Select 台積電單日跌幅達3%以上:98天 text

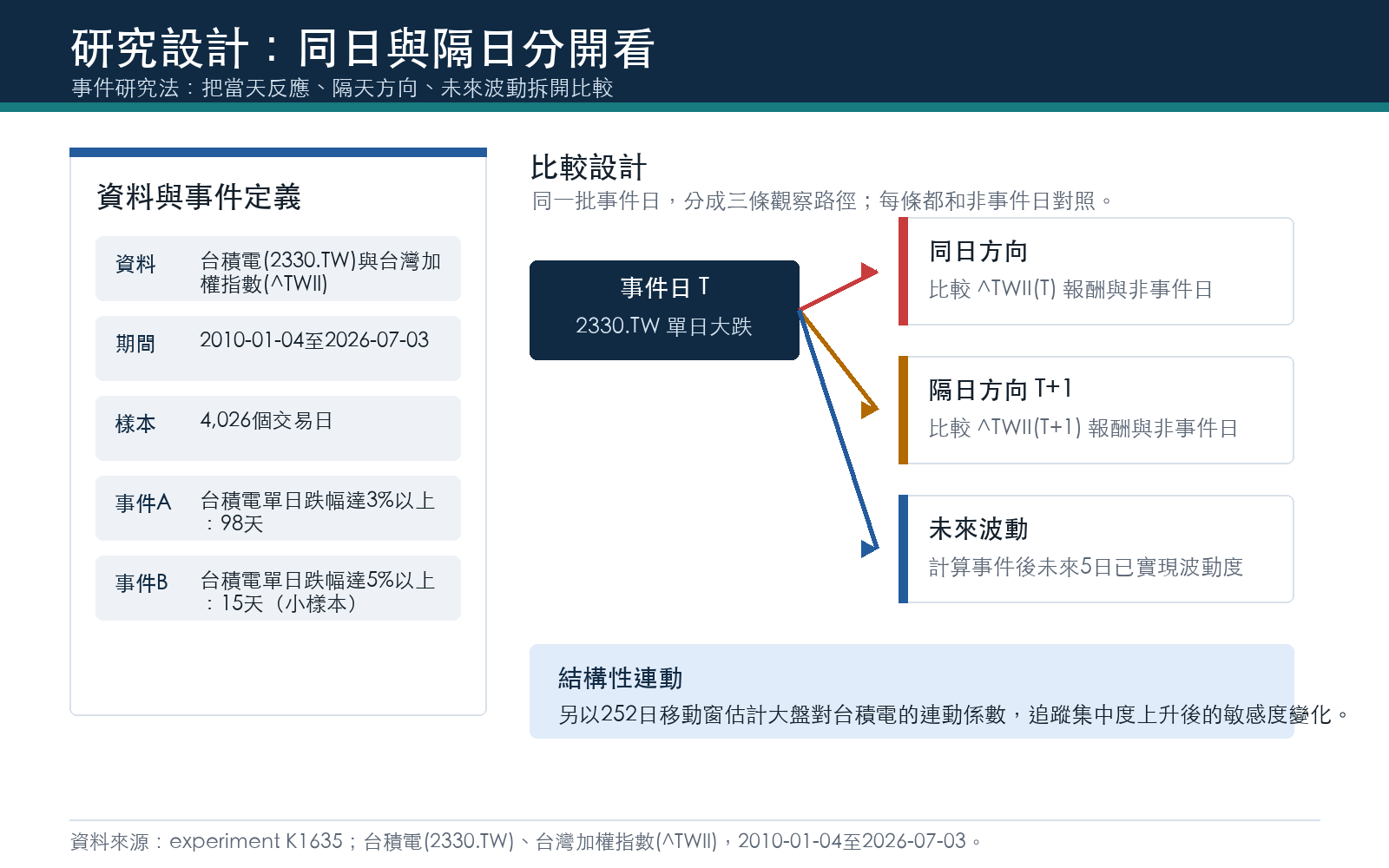(318, 511)
